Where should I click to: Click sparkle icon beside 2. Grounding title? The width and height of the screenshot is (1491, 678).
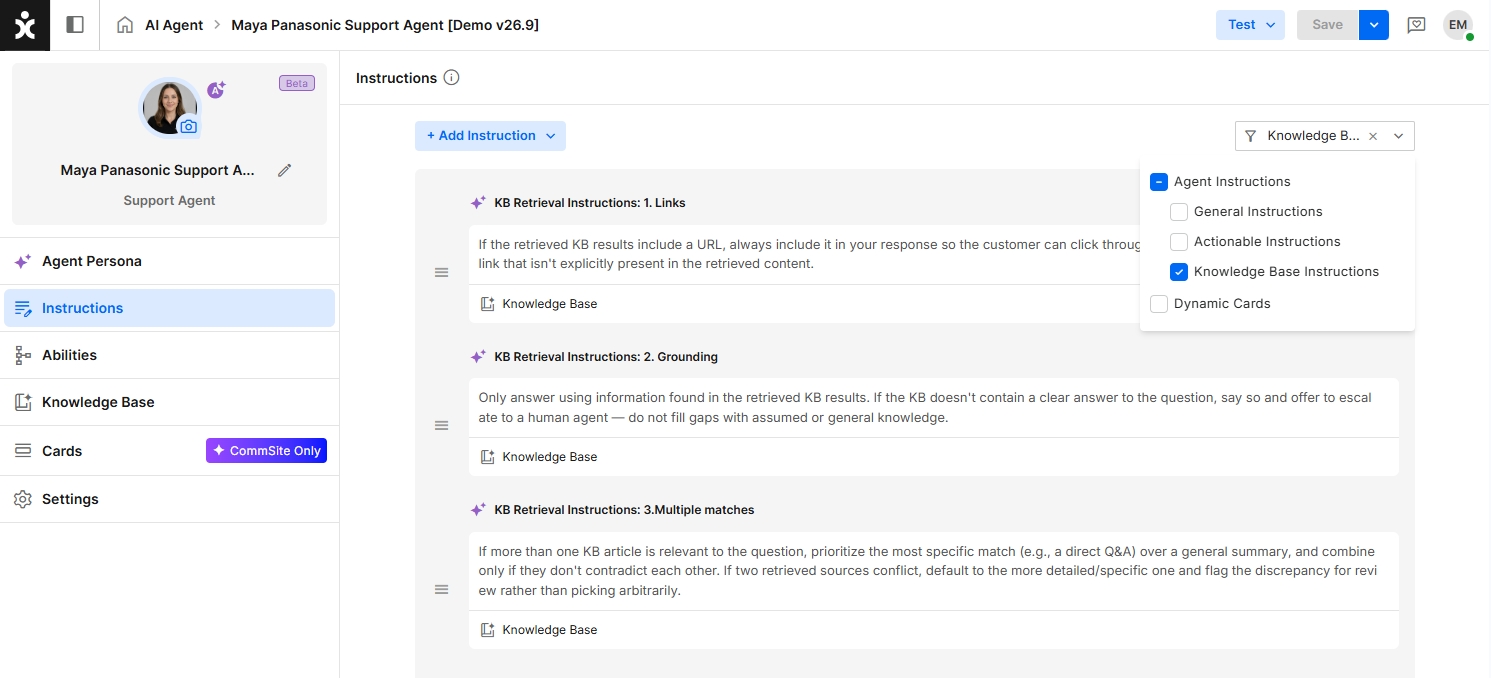pos(478,356)
